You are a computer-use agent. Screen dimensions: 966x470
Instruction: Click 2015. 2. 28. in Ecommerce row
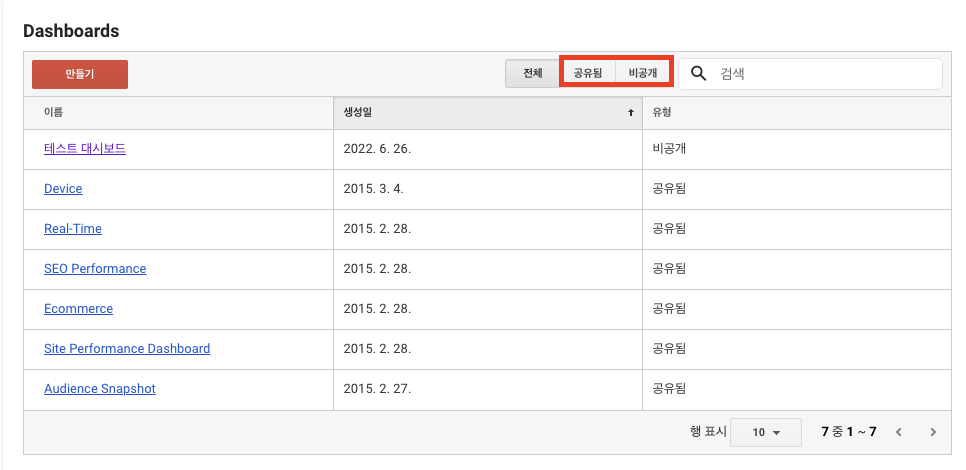[377, 309]
